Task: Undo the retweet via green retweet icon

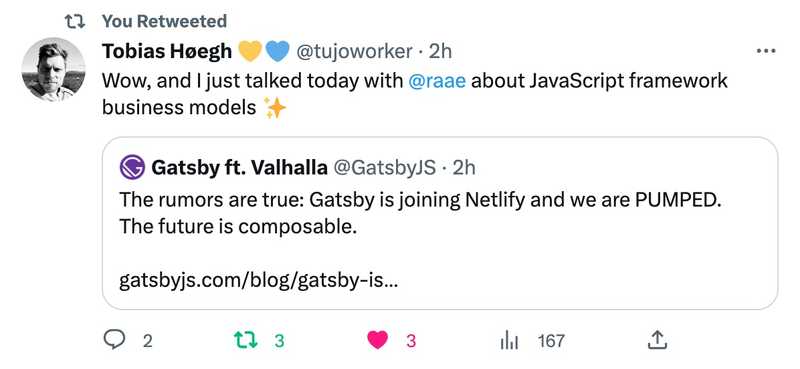Action: pos(245,339)
